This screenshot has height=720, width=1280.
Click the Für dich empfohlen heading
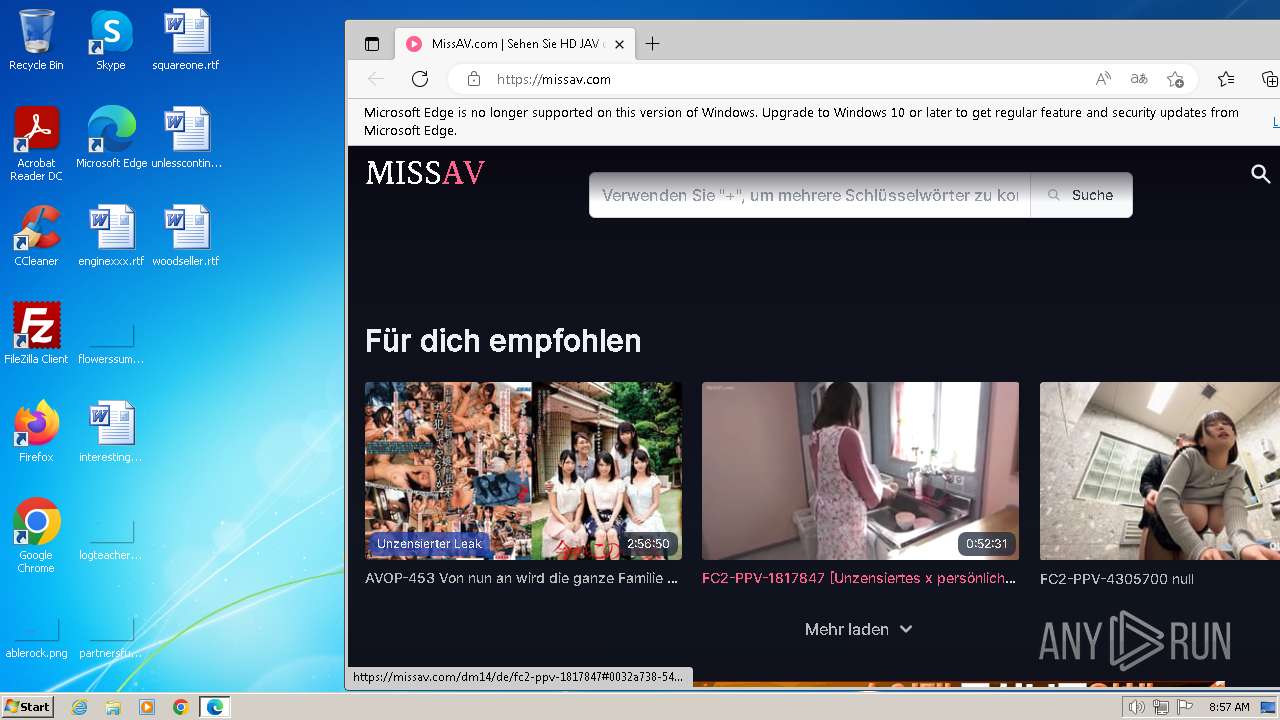point(503,341)
